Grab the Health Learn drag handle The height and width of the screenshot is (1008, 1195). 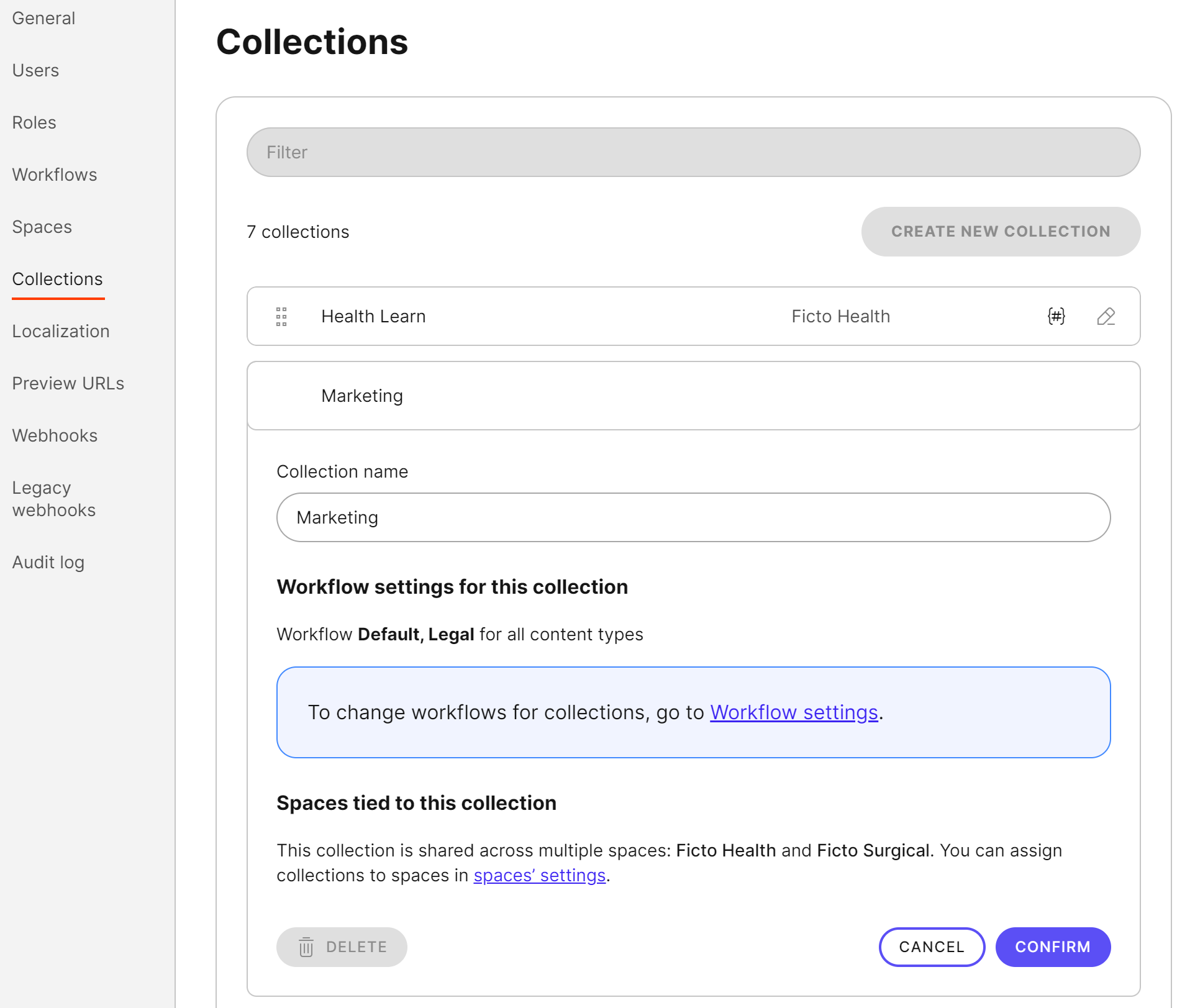click(x=281, y=316)
